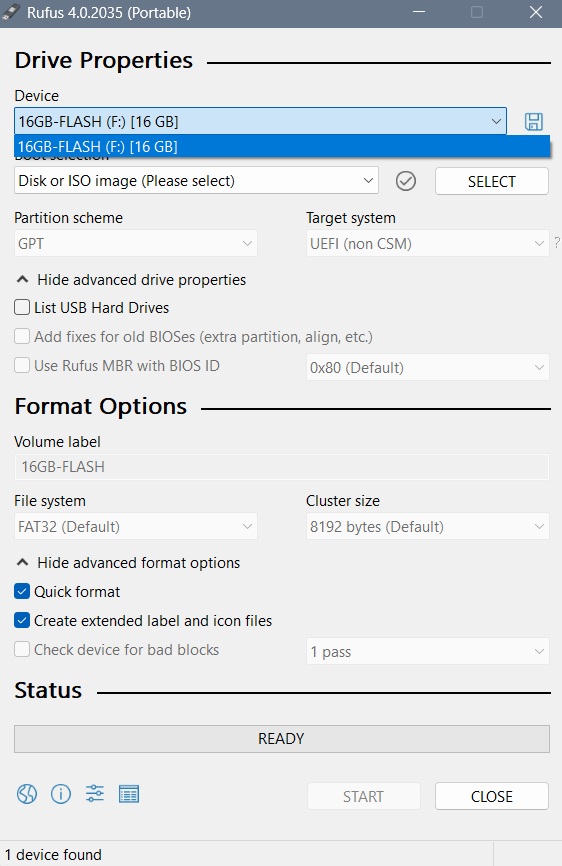Uncheck Create extended label and icon files
The width and height of the screenshot is (562, 866).
22,620
